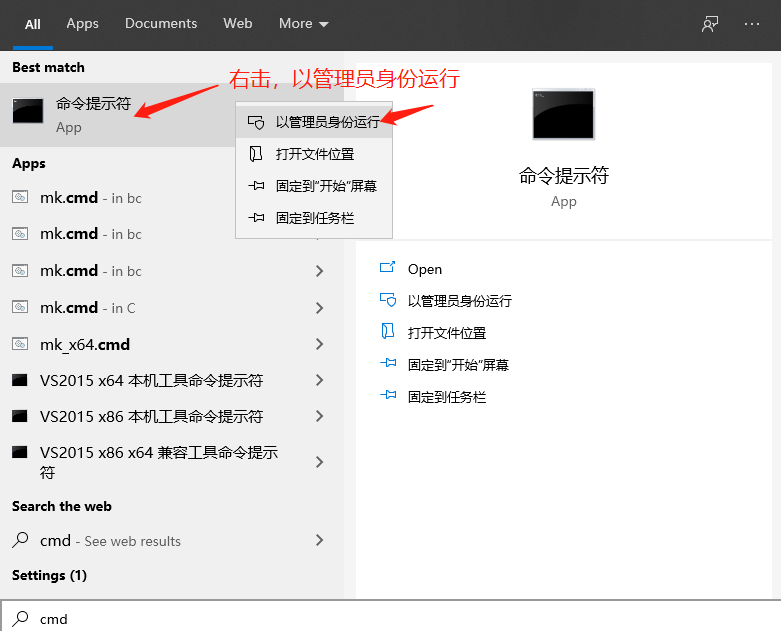Expand arrow for mk.cmd in C
The width and height of the screenshot is (781, 631).
click(319, 308)
